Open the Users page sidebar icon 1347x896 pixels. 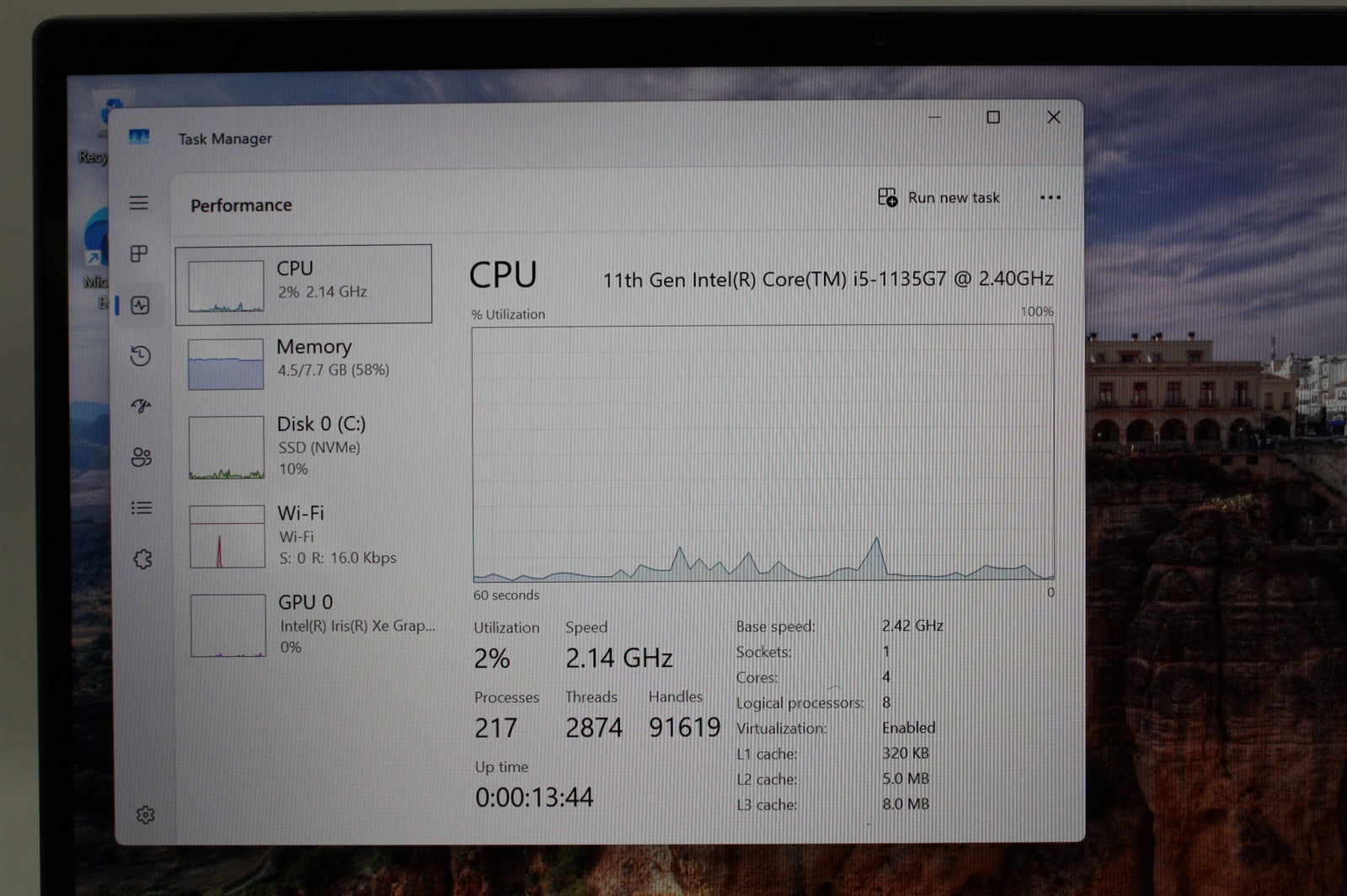[x=142, y=456]
